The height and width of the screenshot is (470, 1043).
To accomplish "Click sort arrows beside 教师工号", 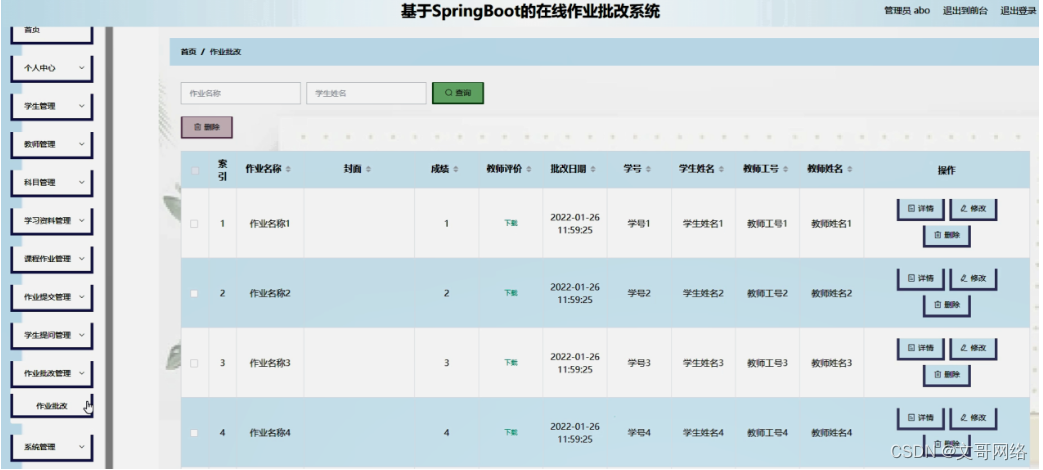I will 785,170.
